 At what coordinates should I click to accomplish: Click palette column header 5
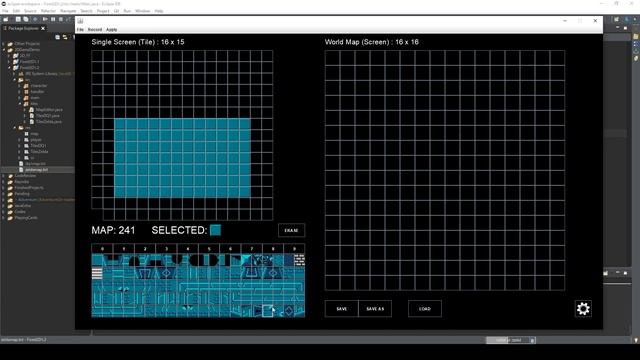[x=209, y=249]
